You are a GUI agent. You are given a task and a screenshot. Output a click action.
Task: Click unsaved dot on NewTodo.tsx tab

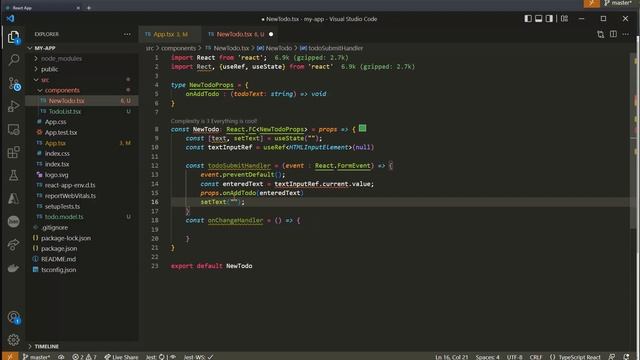(x=271, y=34)
